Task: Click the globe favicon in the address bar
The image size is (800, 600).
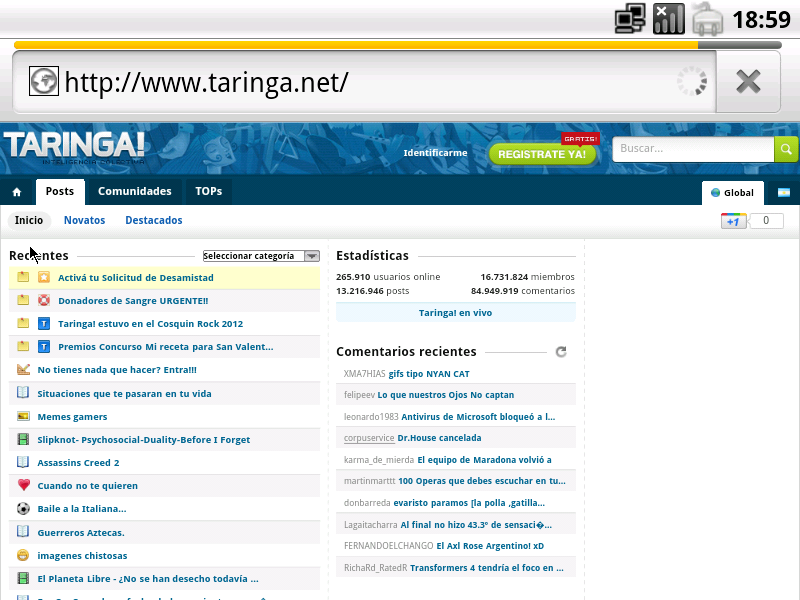Action: pos(43,81)
